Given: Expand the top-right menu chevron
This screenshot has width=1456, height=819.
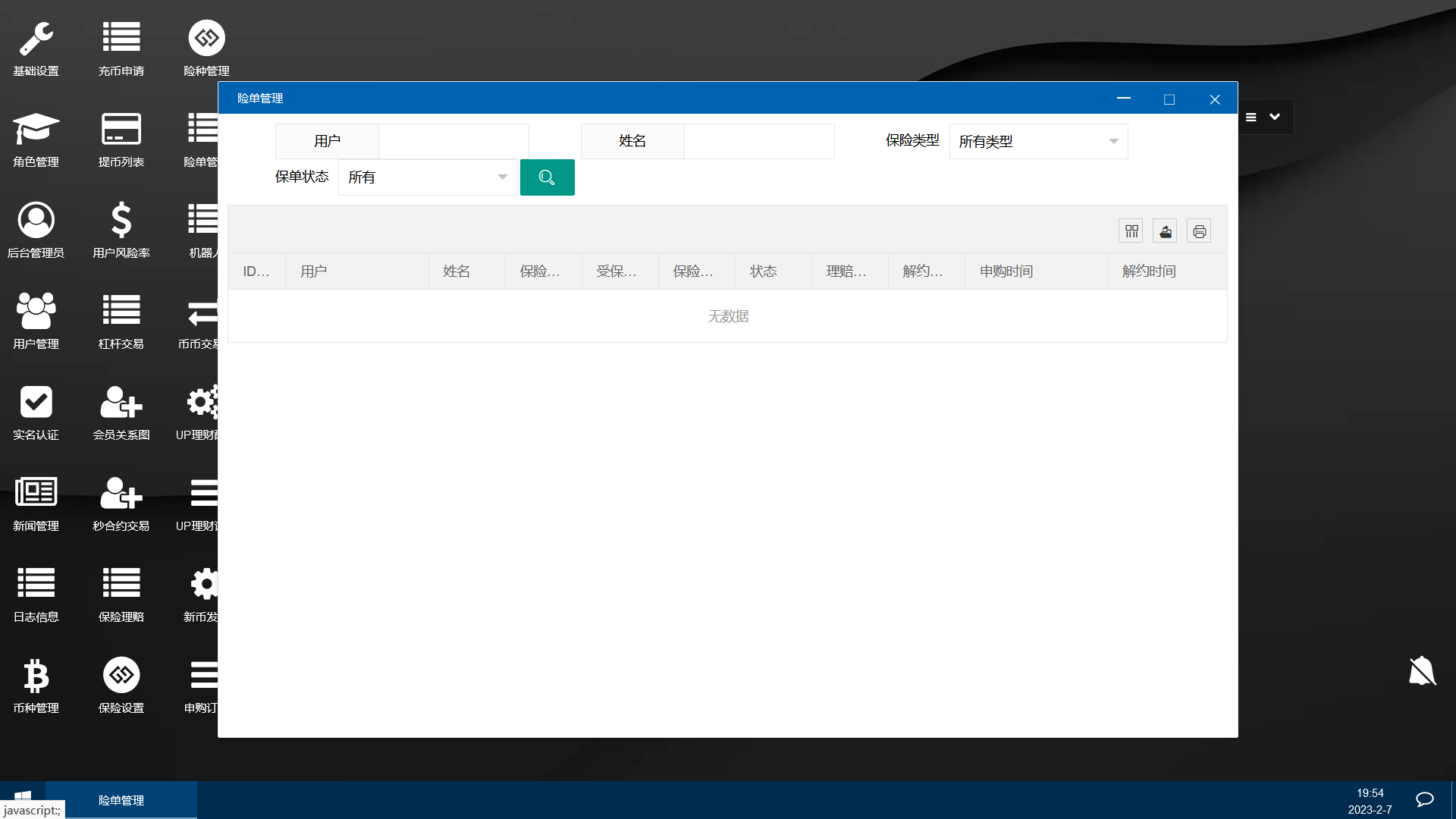Looking at the screenshot, I should click(x=1275, y=117).
